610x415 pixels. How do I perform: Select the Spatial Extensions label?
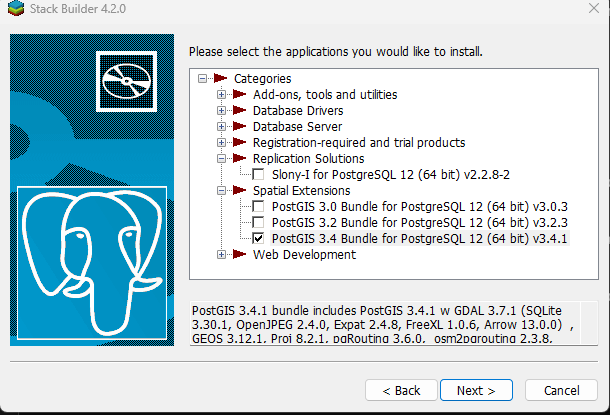[x=301, y=190]
